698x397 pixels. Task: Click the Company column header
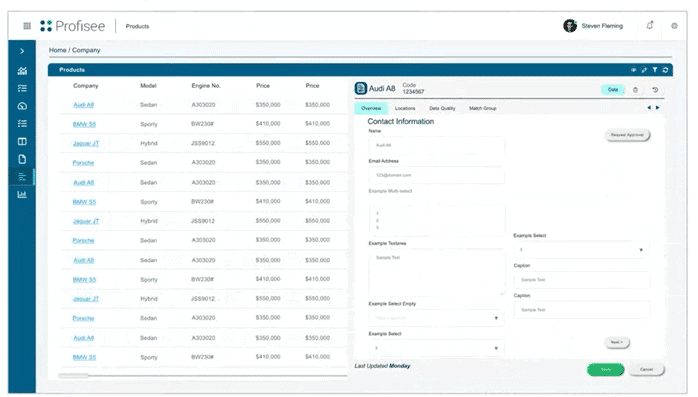(85, 85)
